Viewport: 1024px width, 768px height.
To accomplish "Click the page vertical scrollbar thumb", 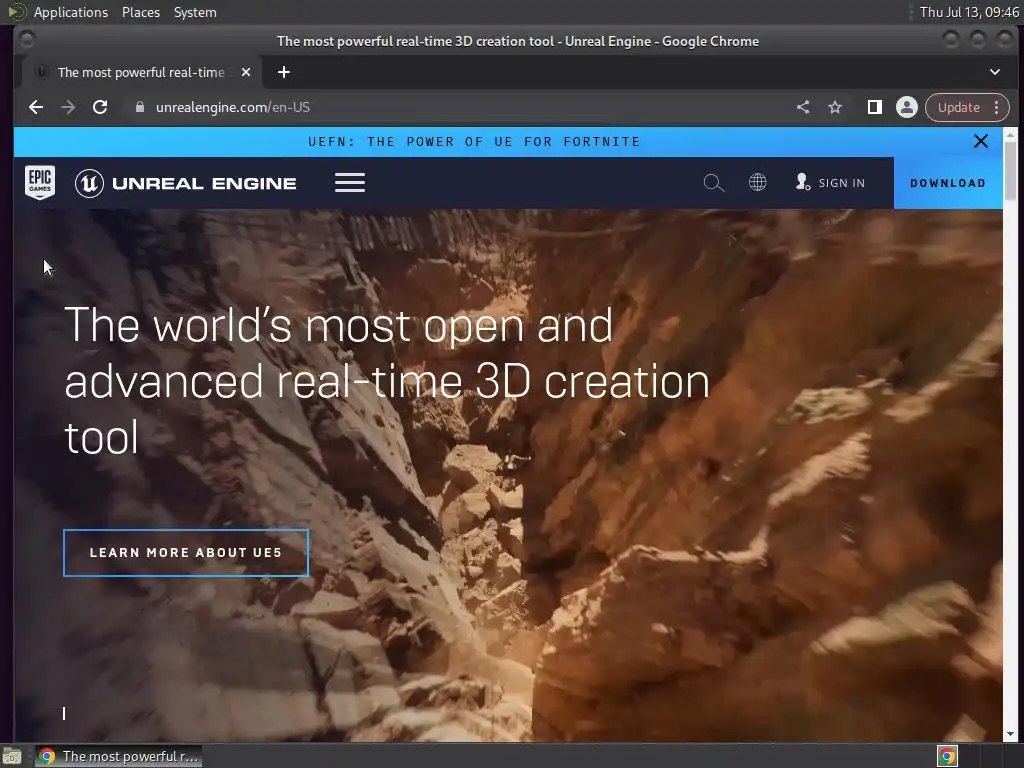I will coord(1010,171).
